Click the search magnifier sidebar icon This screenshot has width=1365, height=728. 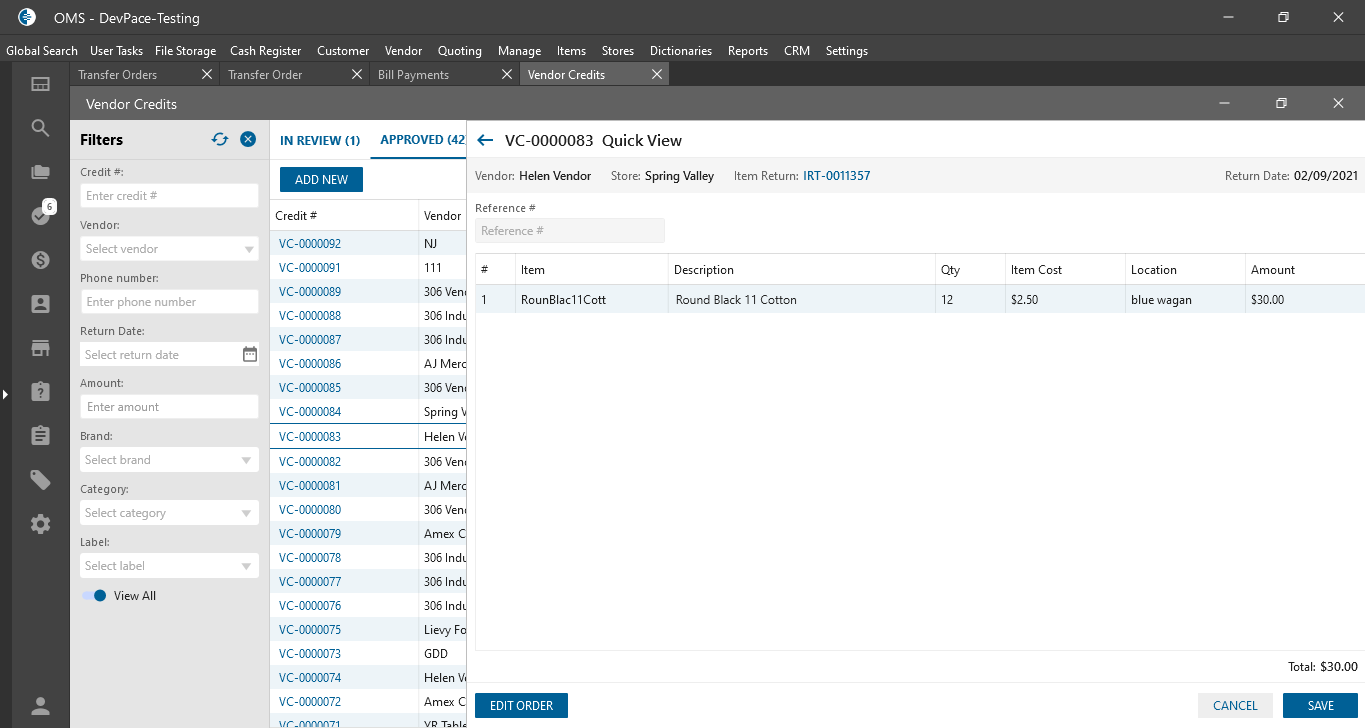[40, 128]
